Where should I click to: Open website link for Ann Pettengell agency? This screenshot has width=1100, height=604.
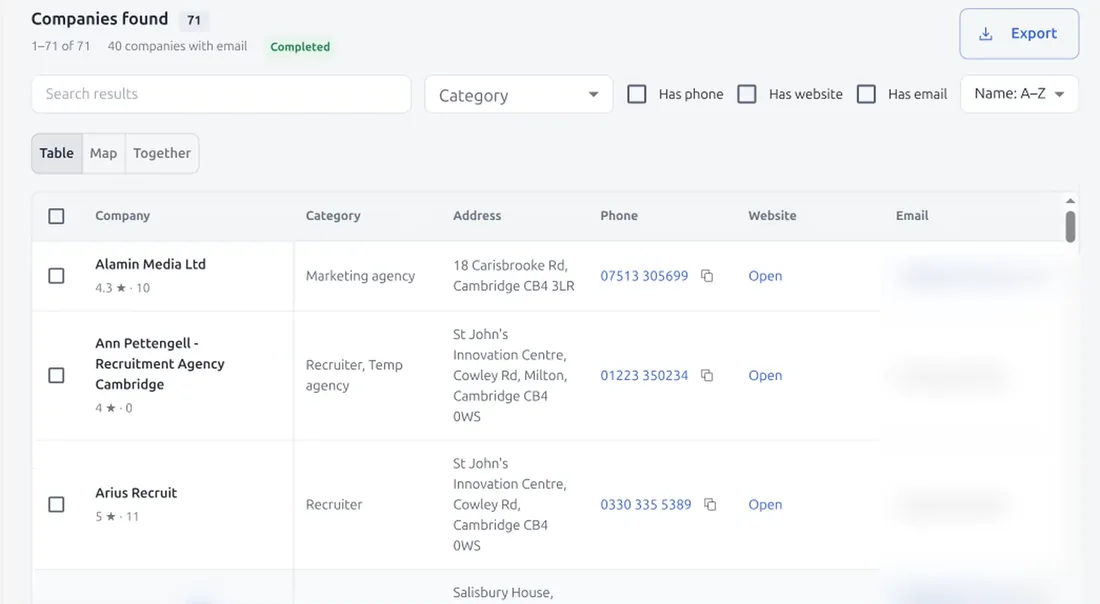(x=765, y=375)
